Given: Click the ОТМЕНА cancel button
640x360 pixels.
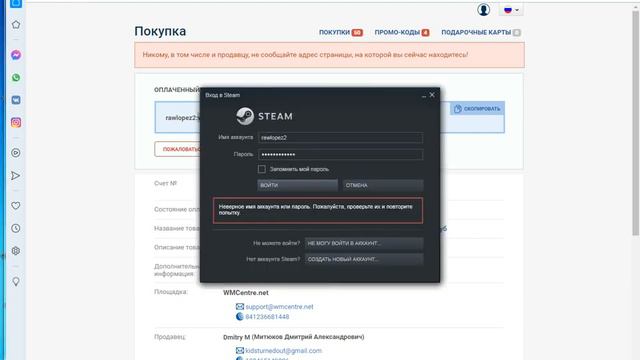Looking at the screenshot, I should (x=383, y=185).
